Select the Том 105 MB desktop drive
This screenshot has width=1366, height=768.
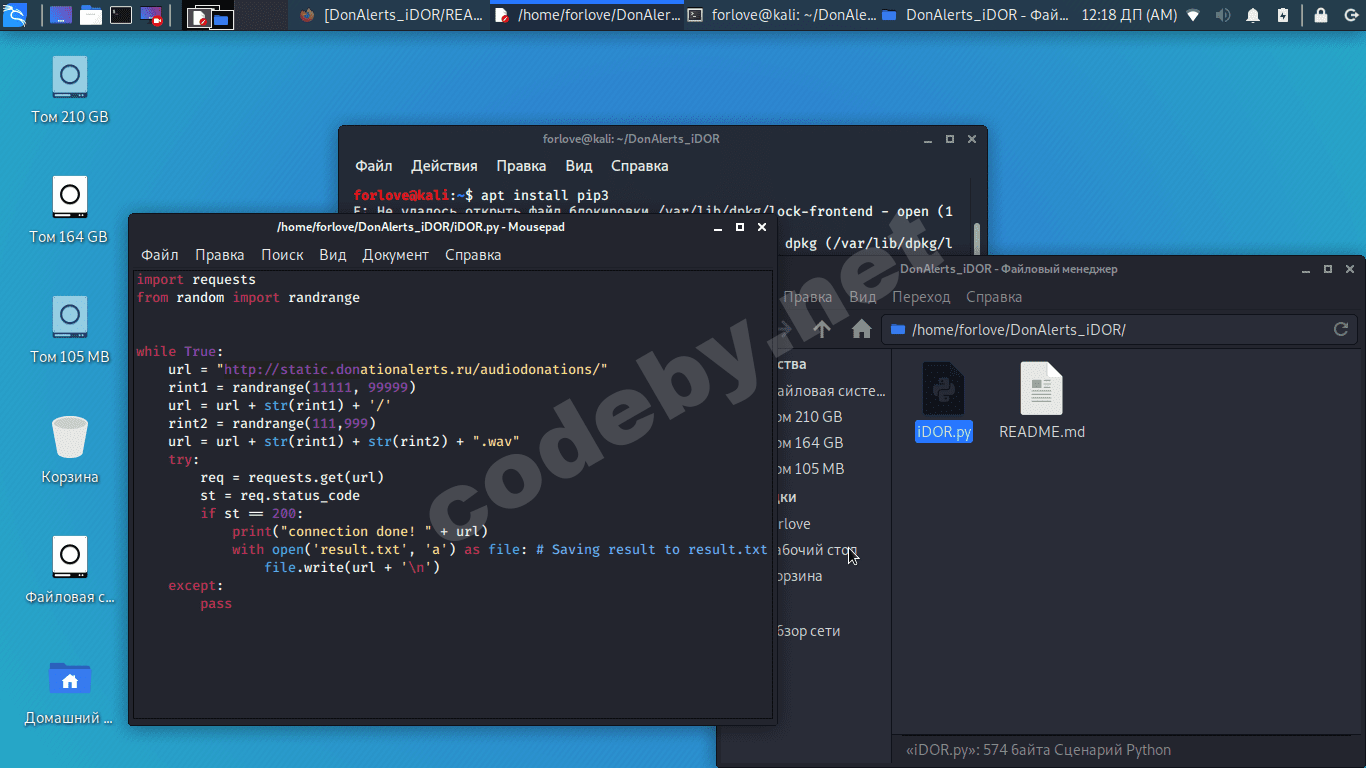69,331
